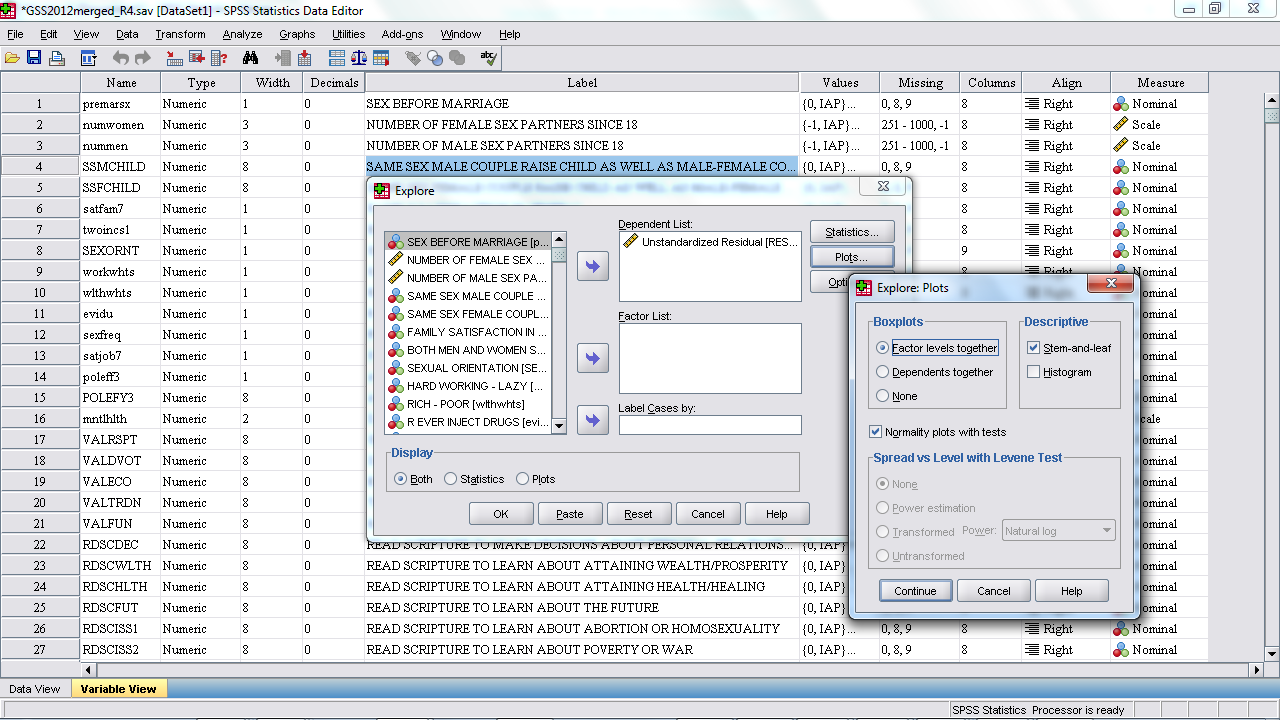Click row header number 27
Screen dimensions: 1280x720
pyautogui.click(x=40, y=650)
